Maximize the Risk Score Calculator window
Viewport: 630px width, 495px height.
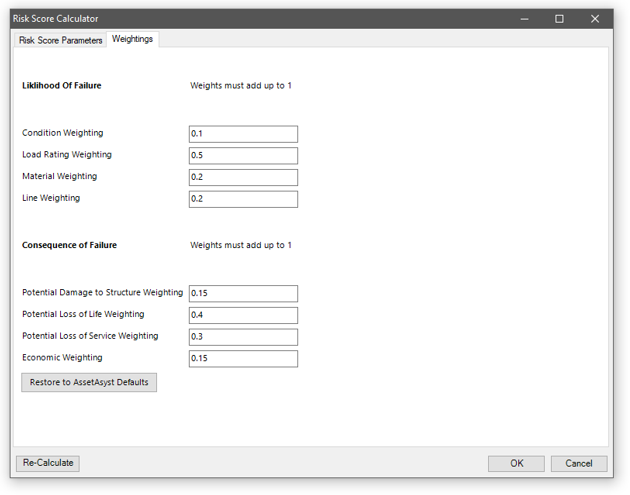[x=559, y=19]
